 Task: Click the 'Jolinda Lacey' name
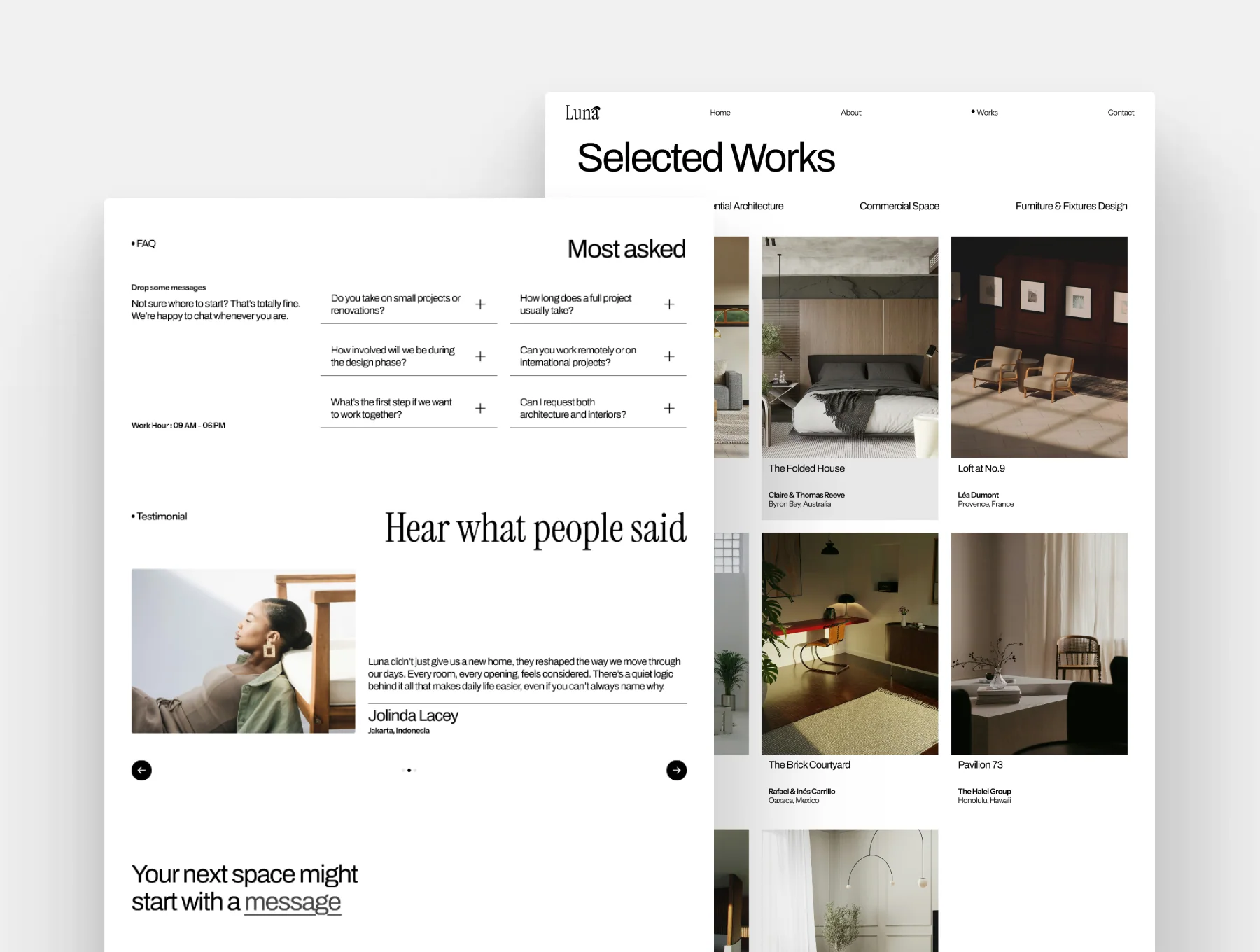click(x=413, y=715)
